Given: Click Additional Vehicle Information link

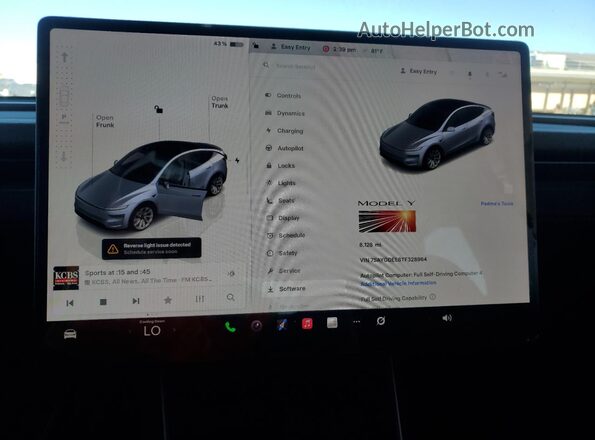Looking at the screenshot, I should pos(398,283).
